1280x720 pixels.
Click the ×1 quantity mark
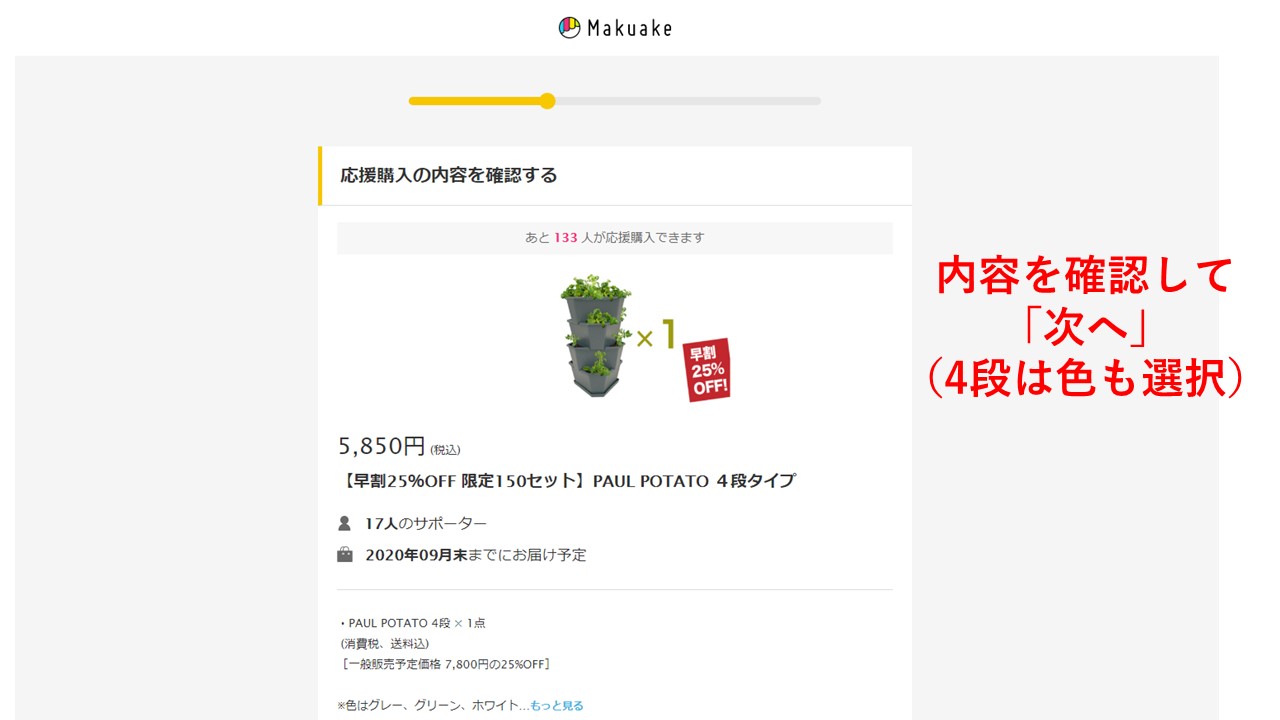[x=657, y=336]
